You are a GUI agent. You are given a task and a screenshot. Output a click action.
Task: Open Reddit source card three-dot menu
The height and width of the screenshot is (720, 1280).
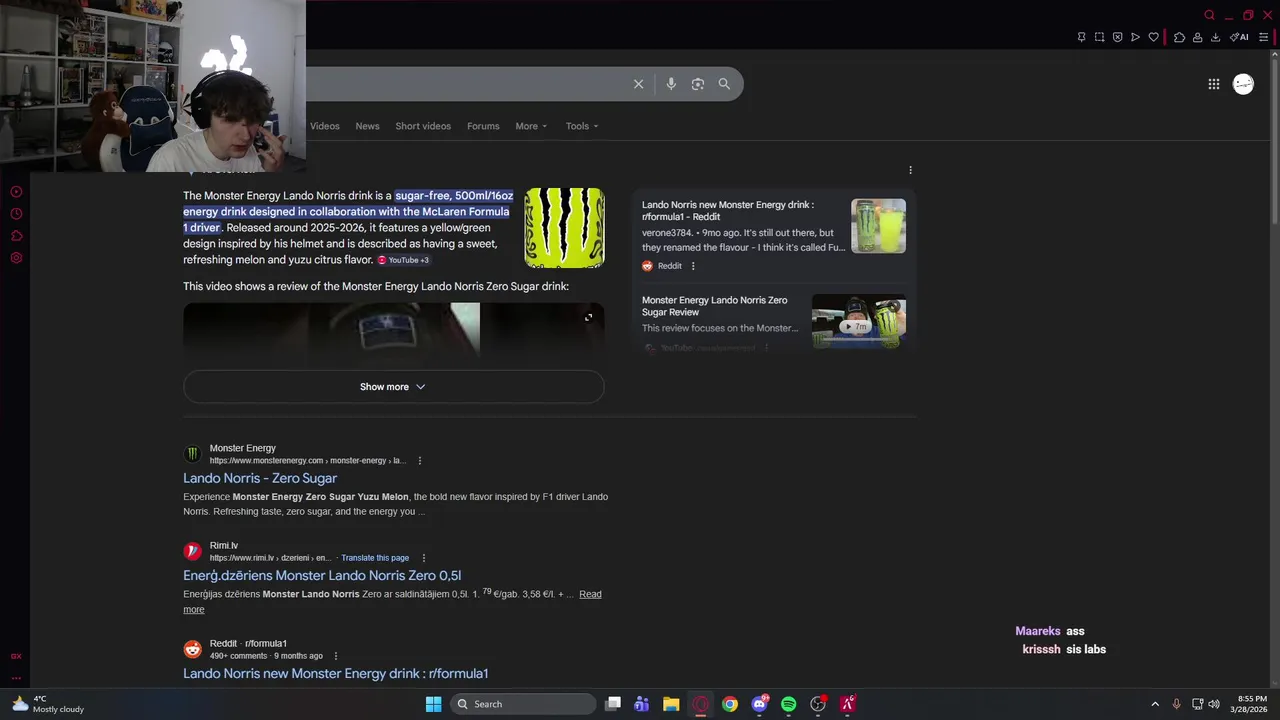tap(693, 266)
